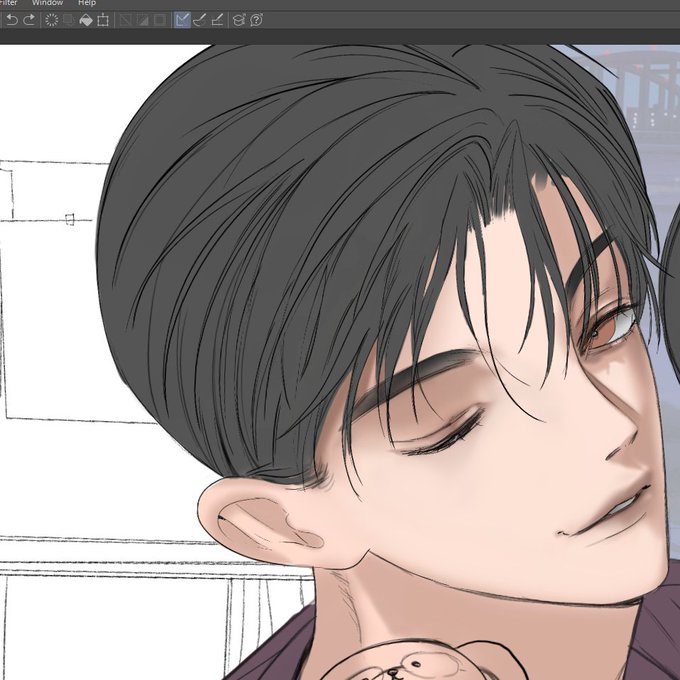Click the greyed Clear Outside Selection icon
Screen dimensions: 680x680
(x=69, y=20)
